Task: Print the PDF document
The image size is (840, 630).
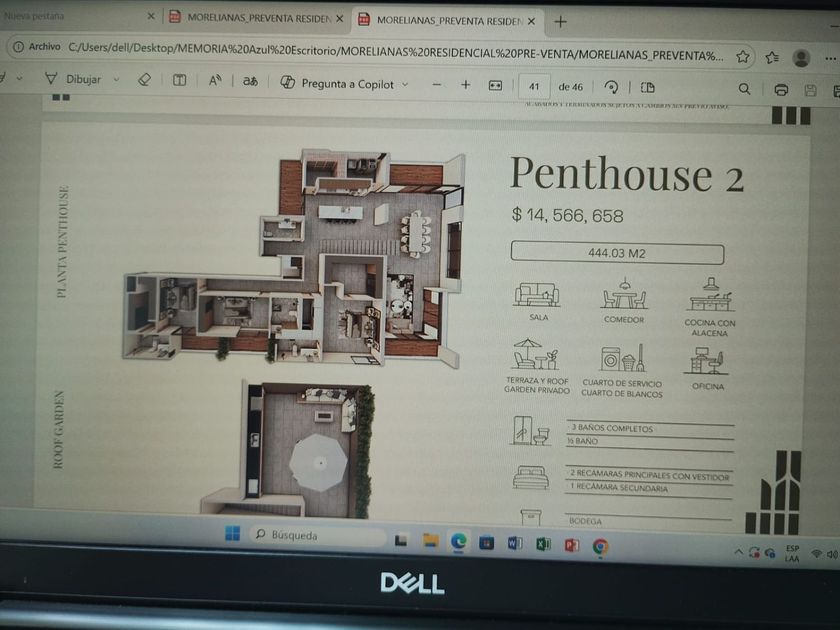Action: [x=781, y=89]
